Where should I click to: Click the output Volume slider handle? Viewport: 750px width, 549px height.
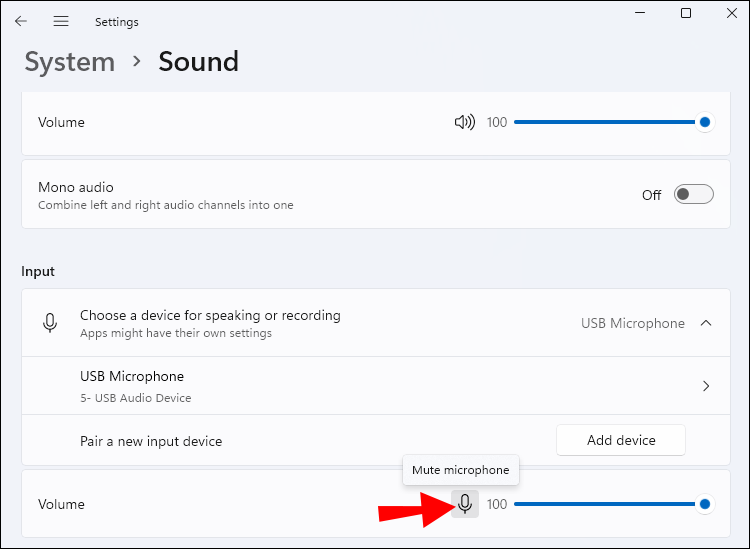(x=705, y=122)
